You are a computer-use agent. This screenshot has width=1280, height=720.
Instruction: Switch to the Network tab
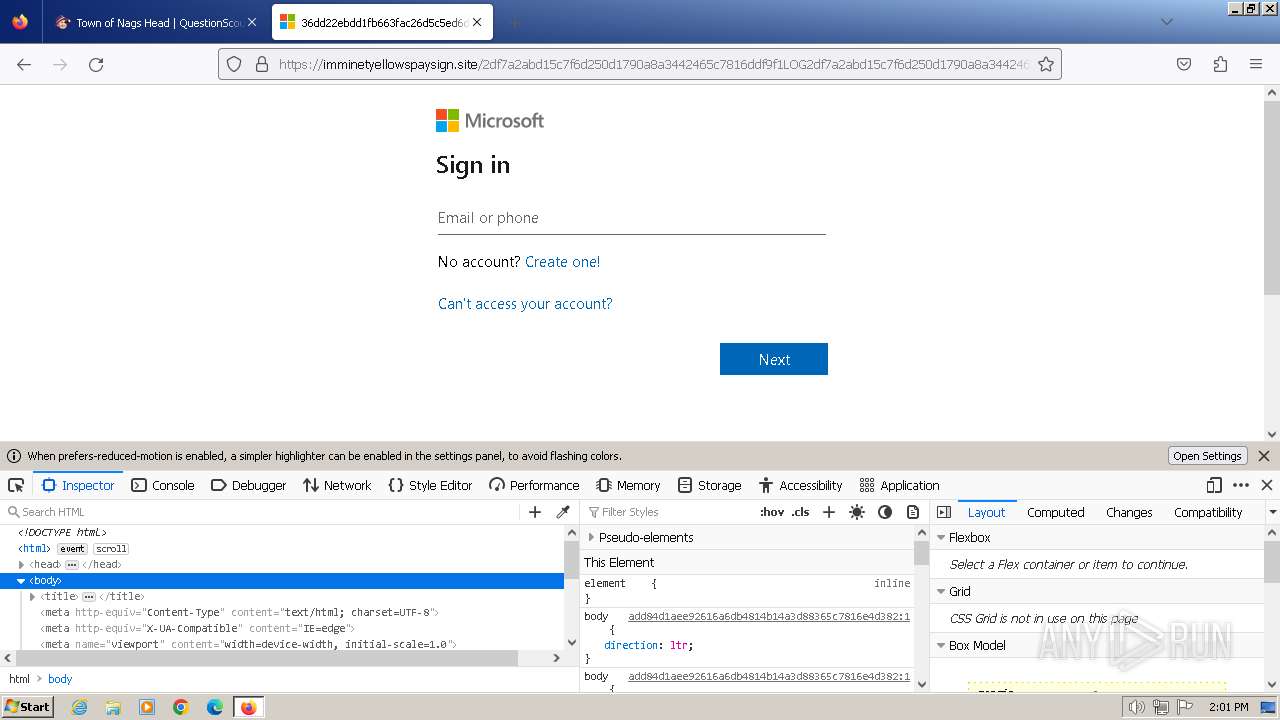(x=337, y=485)
